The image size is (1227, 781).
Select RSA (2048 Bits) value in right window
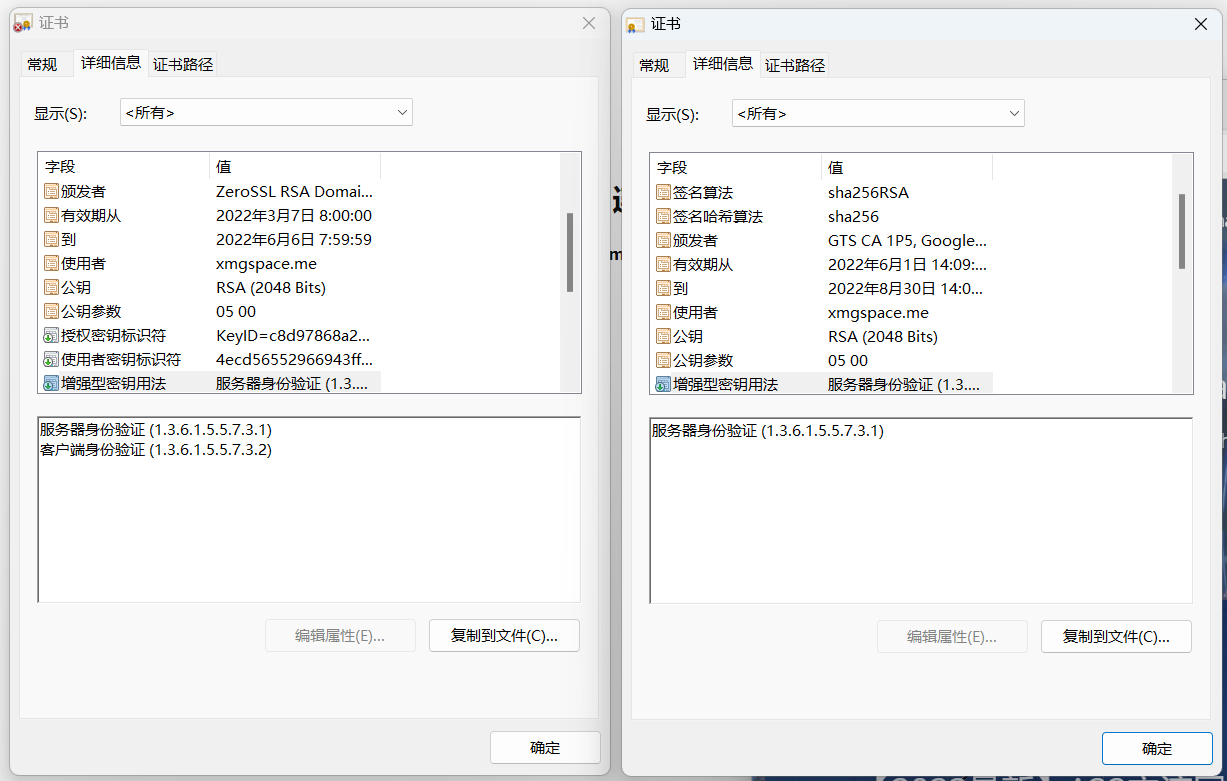pyautogui.click(x=883, y=336)
